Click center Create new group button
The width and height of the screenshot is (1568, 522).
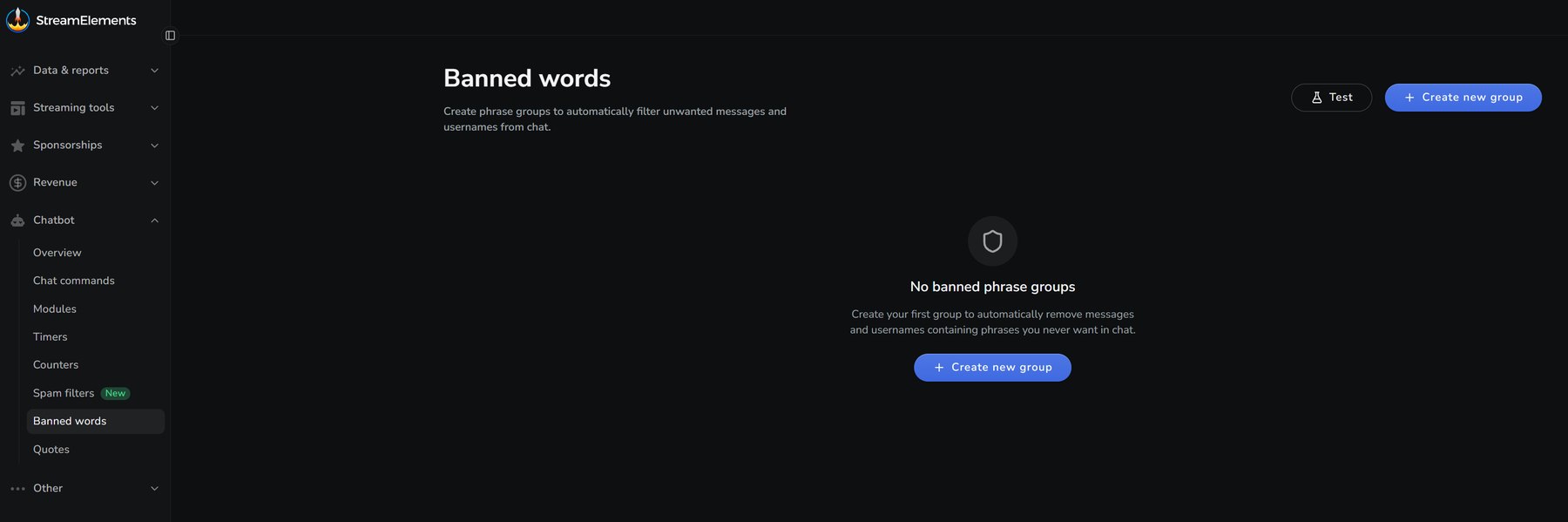[x=992, y=368]
